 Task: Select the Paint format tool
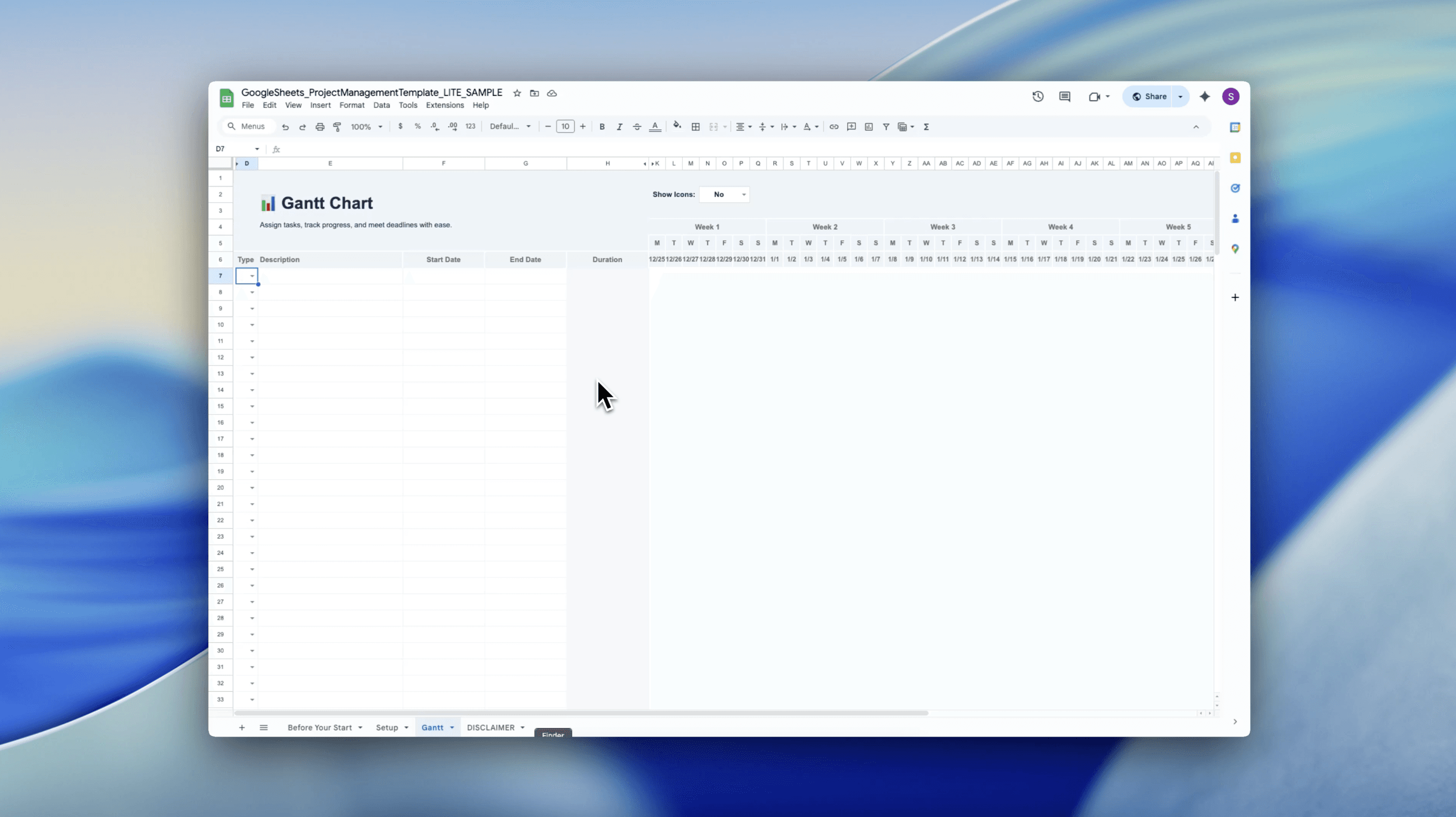338,127
